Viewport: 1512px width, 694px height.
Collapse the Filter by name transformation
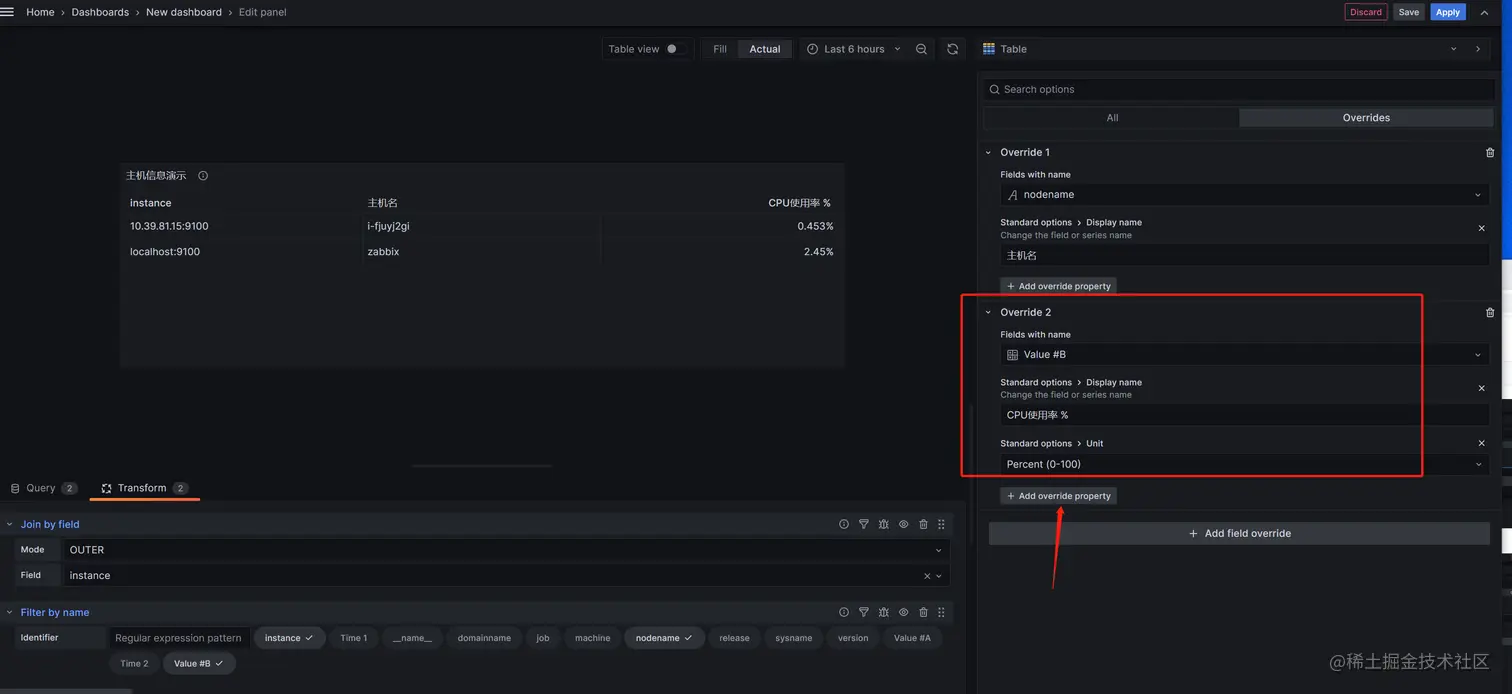point(10,612)
